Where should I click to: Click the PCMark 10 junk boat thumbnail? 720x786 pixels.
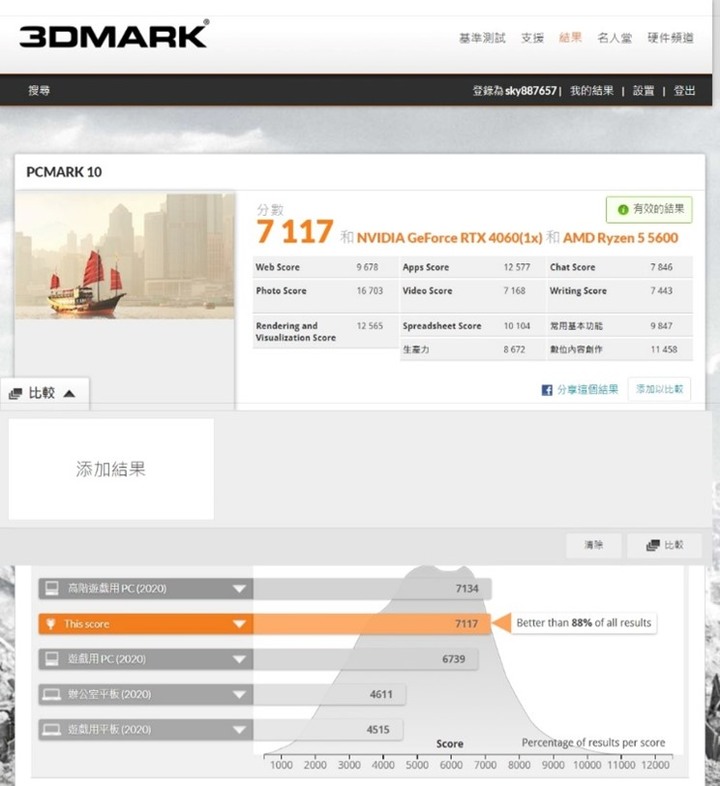(125, 256)
